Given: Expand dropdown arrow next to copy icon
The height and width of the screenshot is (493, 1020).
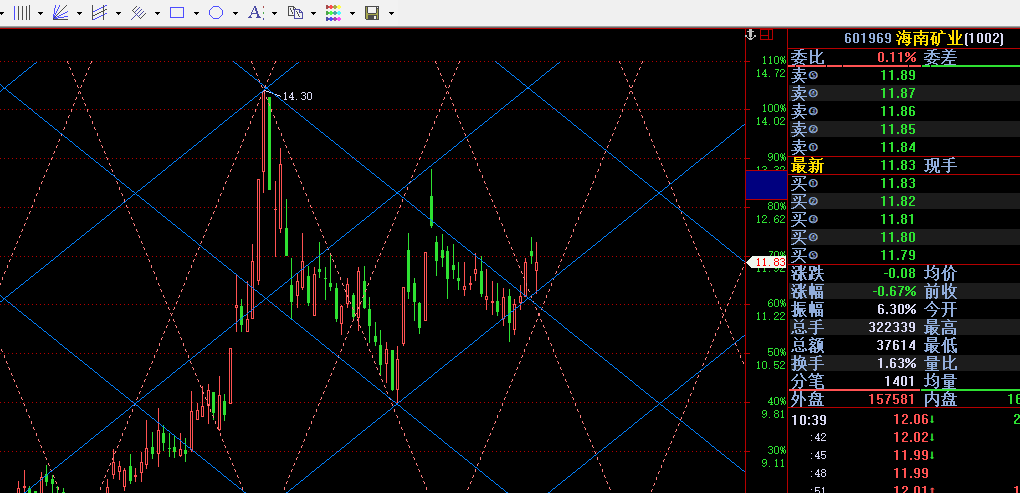Looking at the screenshot, I should click(314, 13).
